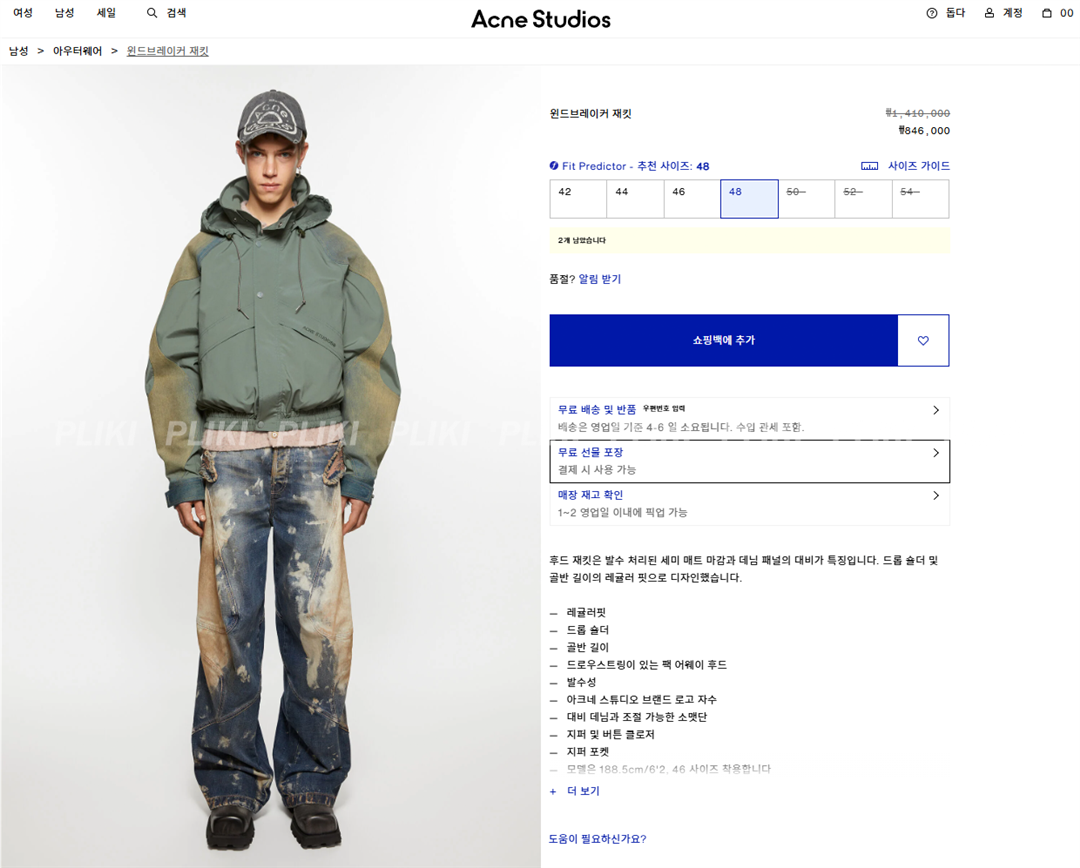This screenshot has width=1080, height=868.
Task: Click 쇼핑백에 추가 button
Action: [x=723, y=340]
